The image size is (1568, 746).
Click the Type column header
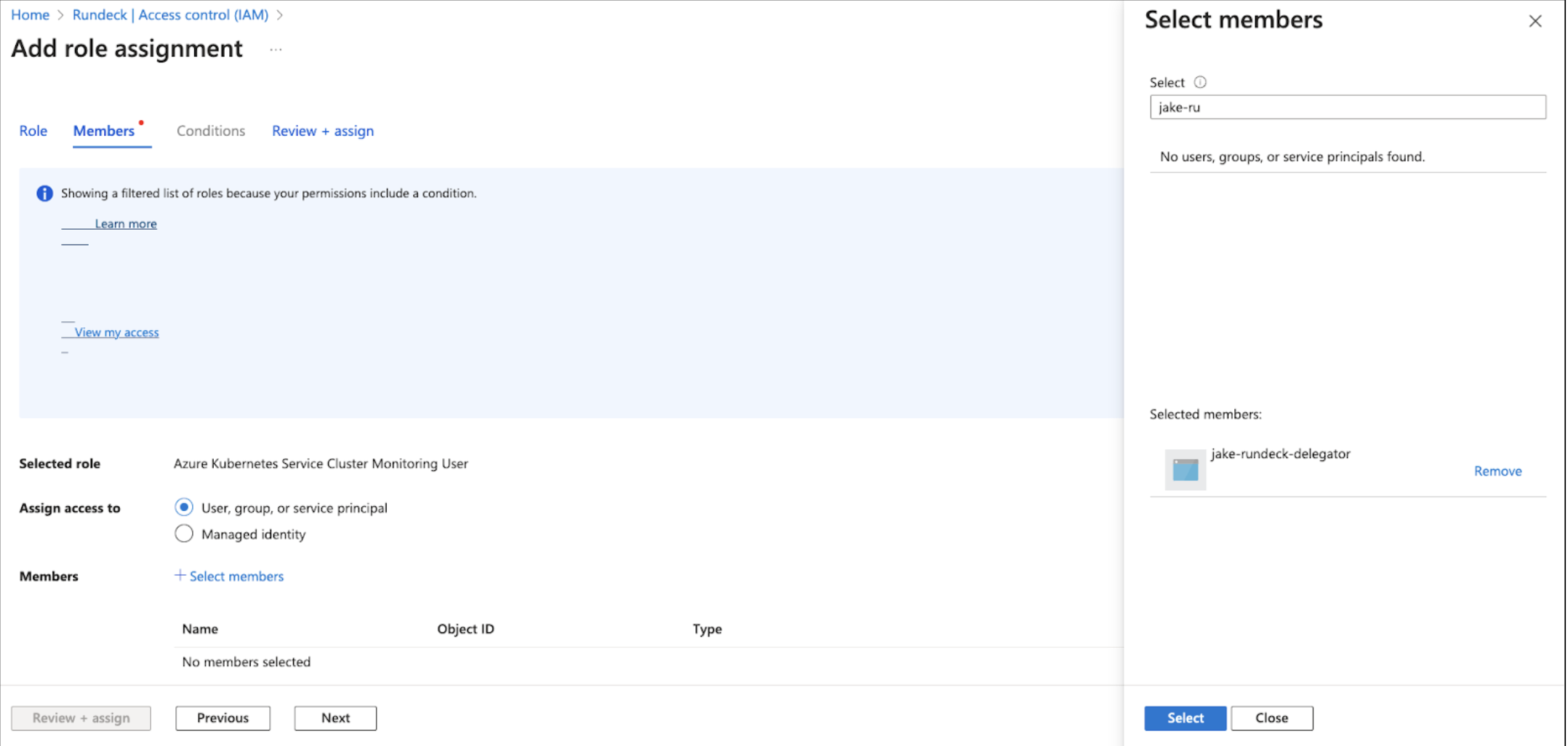(x=707, y=629)
